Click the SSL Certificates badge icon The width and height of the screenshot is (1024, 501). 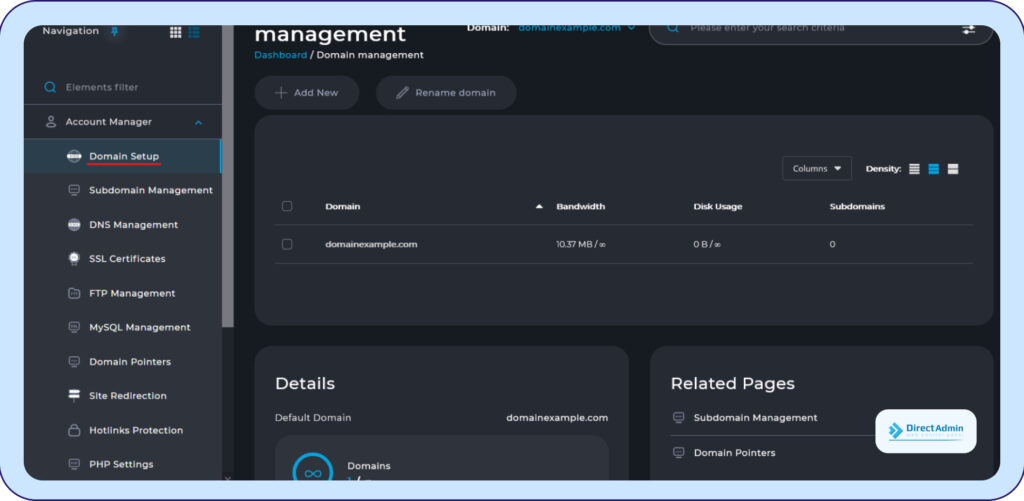(74, 259)
